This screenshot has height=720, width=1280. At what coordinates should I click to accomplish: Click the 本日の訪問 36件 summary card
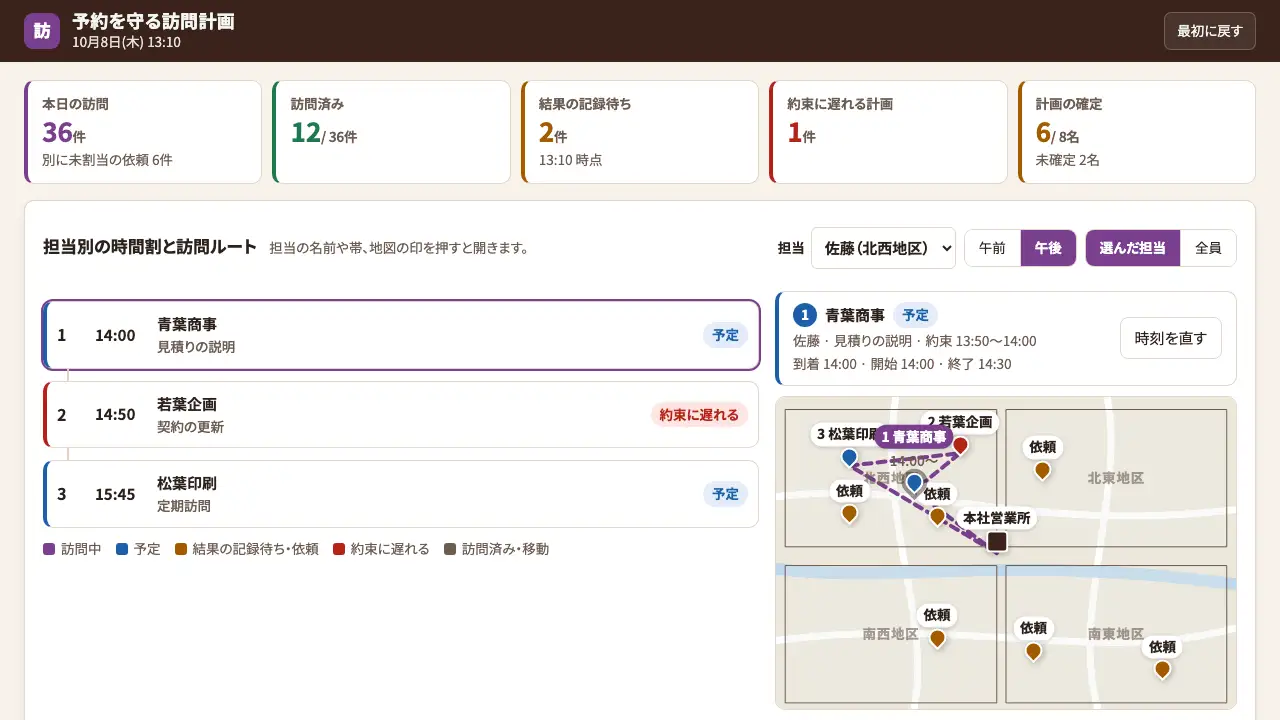click(x=143, y=132)
